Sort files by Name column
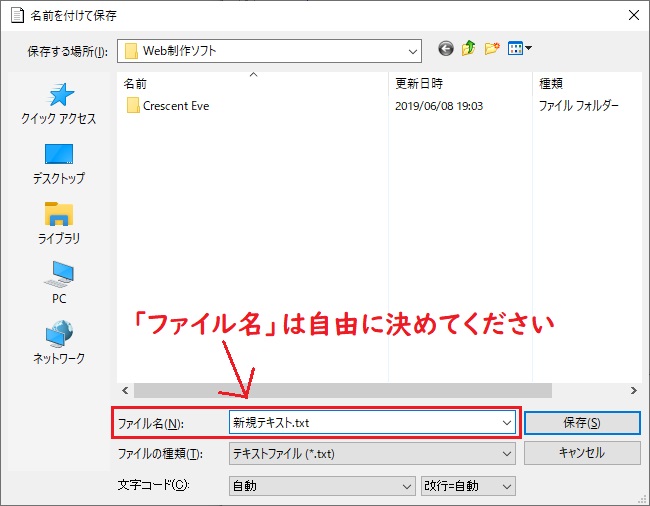This screenshot has height=506, width=650. 250,82
